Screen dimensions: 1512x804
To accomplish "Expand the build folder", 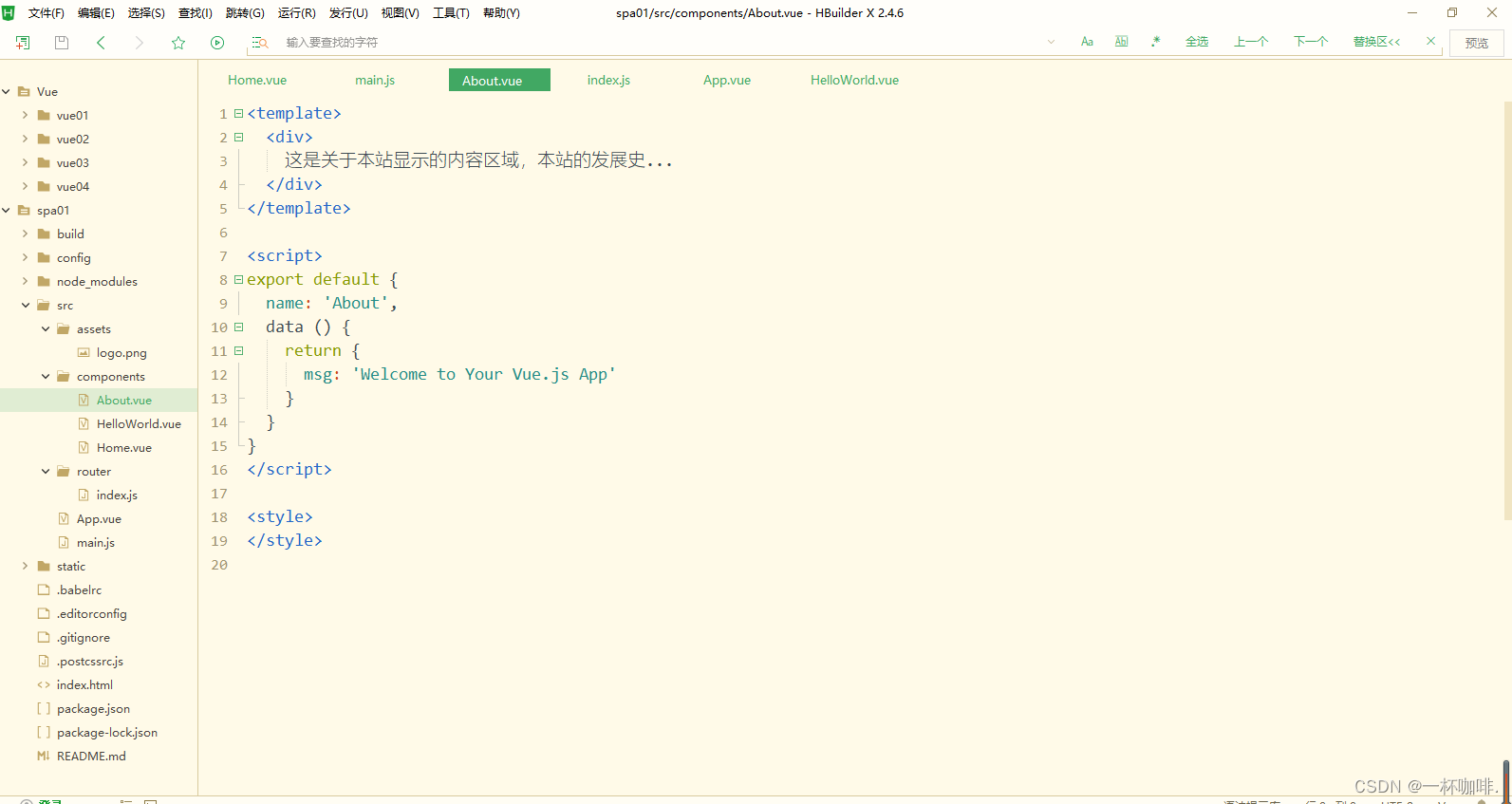I will coord(25,234).
